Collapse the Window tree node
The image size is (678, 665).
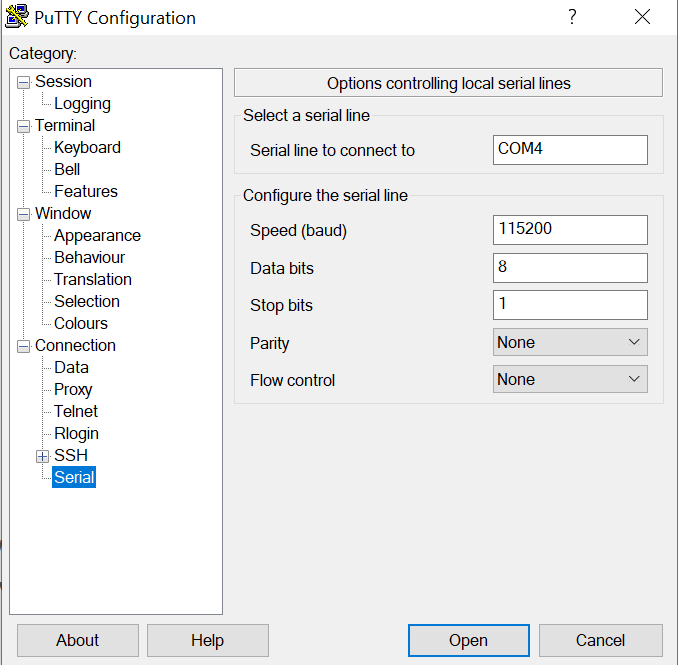coord(23,214)
